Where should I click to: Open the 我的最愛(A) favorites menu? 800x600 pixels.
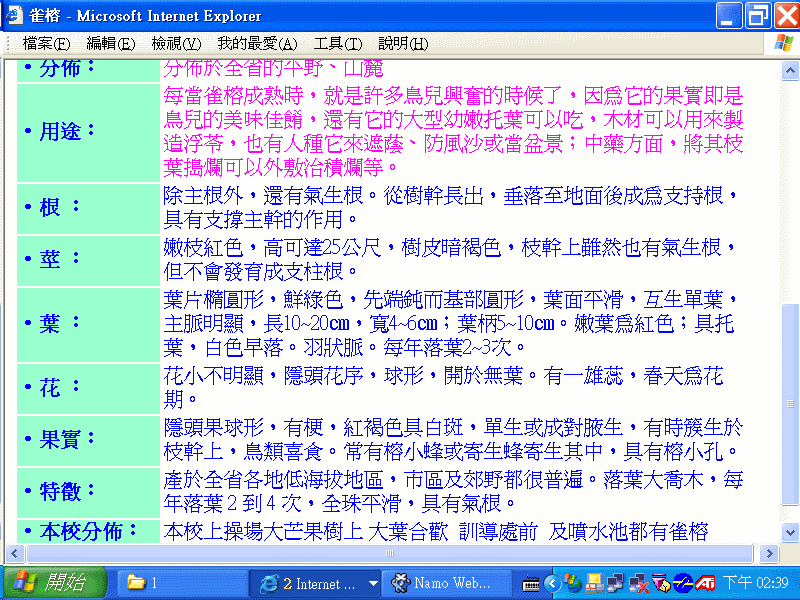257,43
